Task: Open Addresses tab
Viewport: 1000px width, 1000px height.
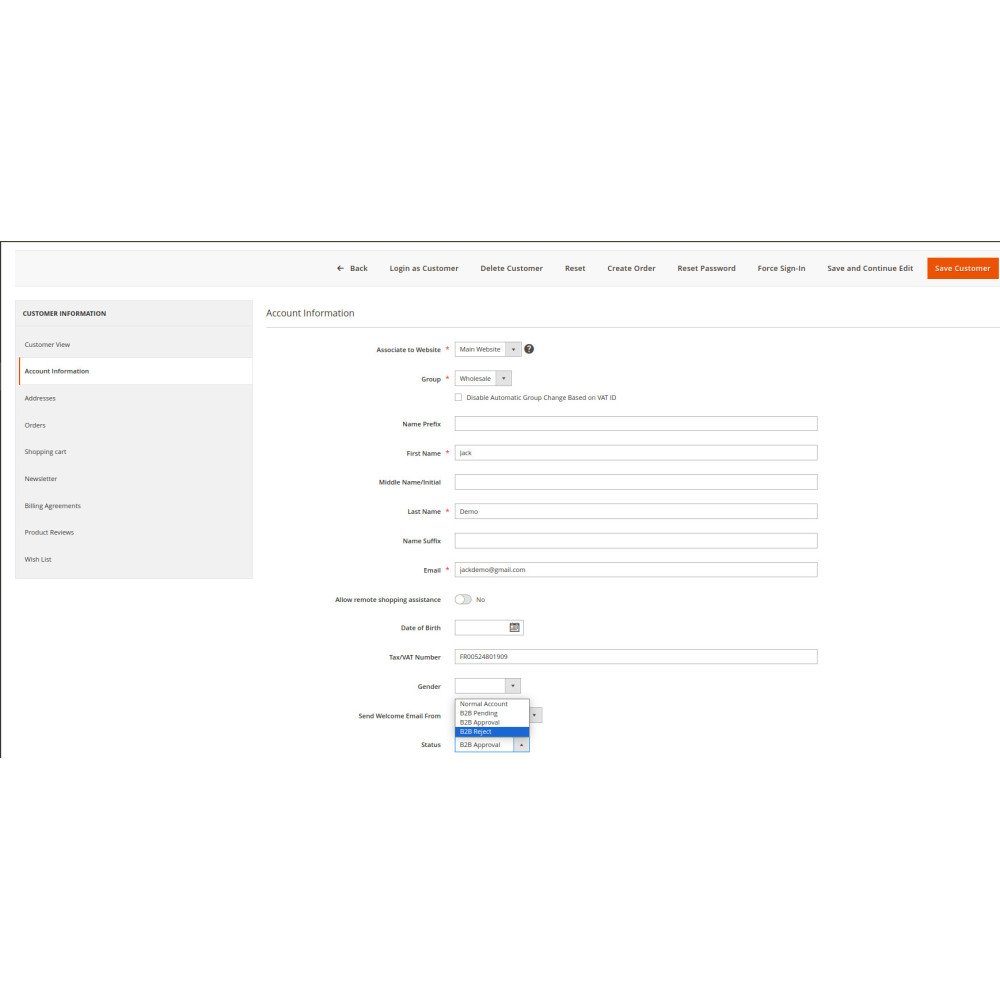Action: coord(135,398)
